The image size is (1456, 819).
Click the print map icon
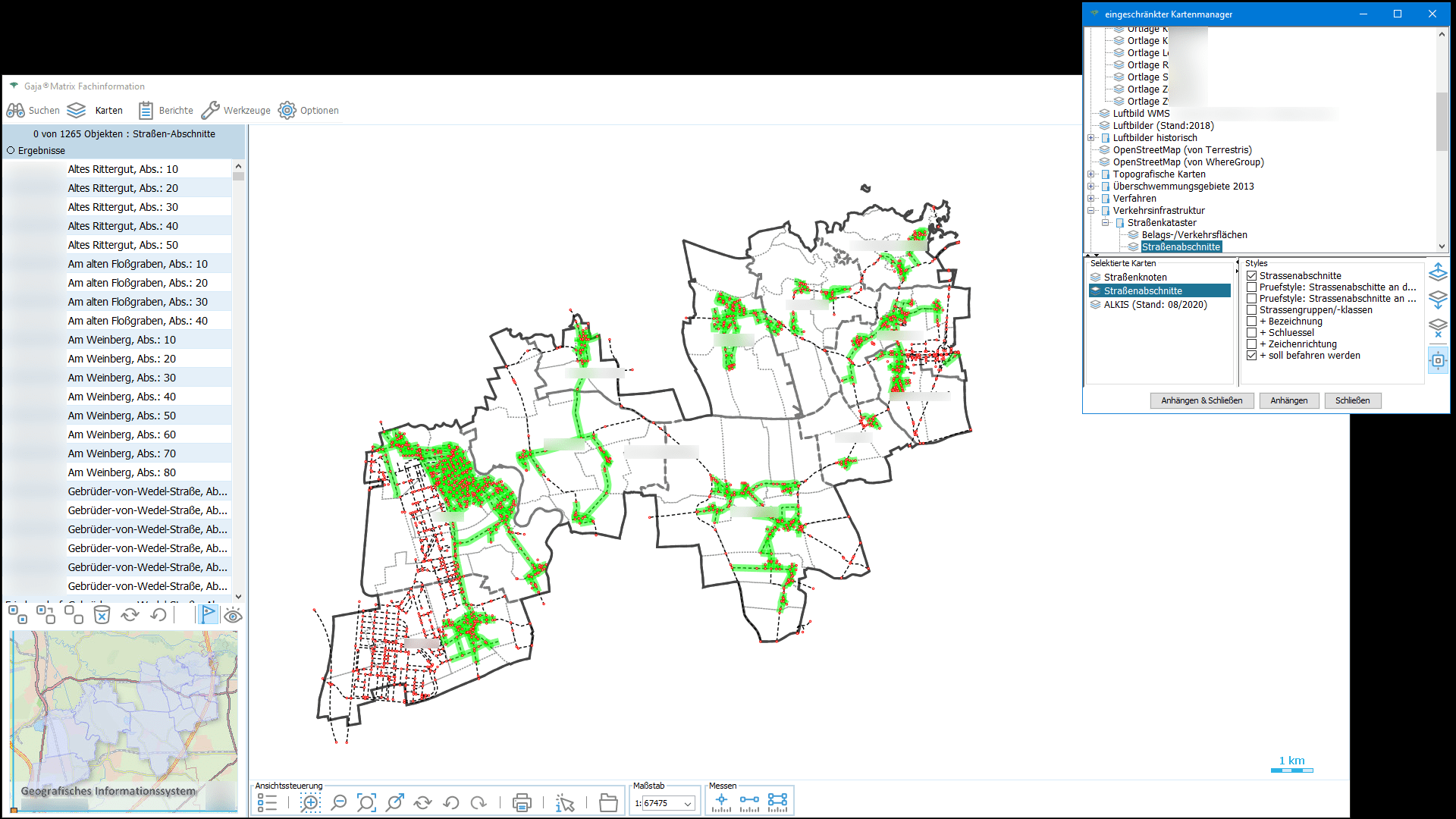tap(522, 802)
